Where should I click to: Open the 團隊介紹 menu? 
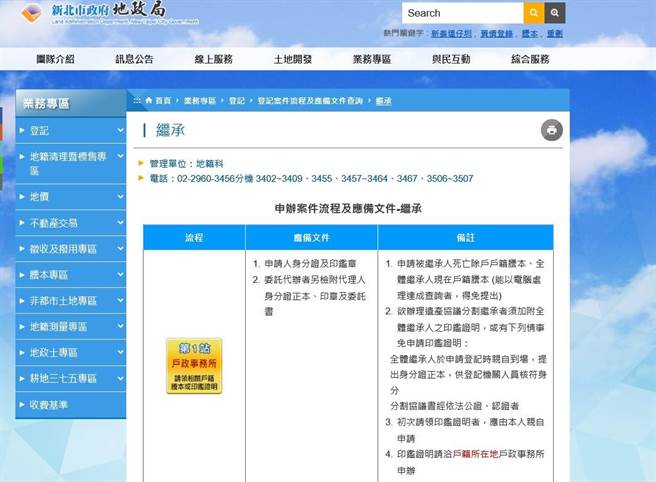(55, 59)
